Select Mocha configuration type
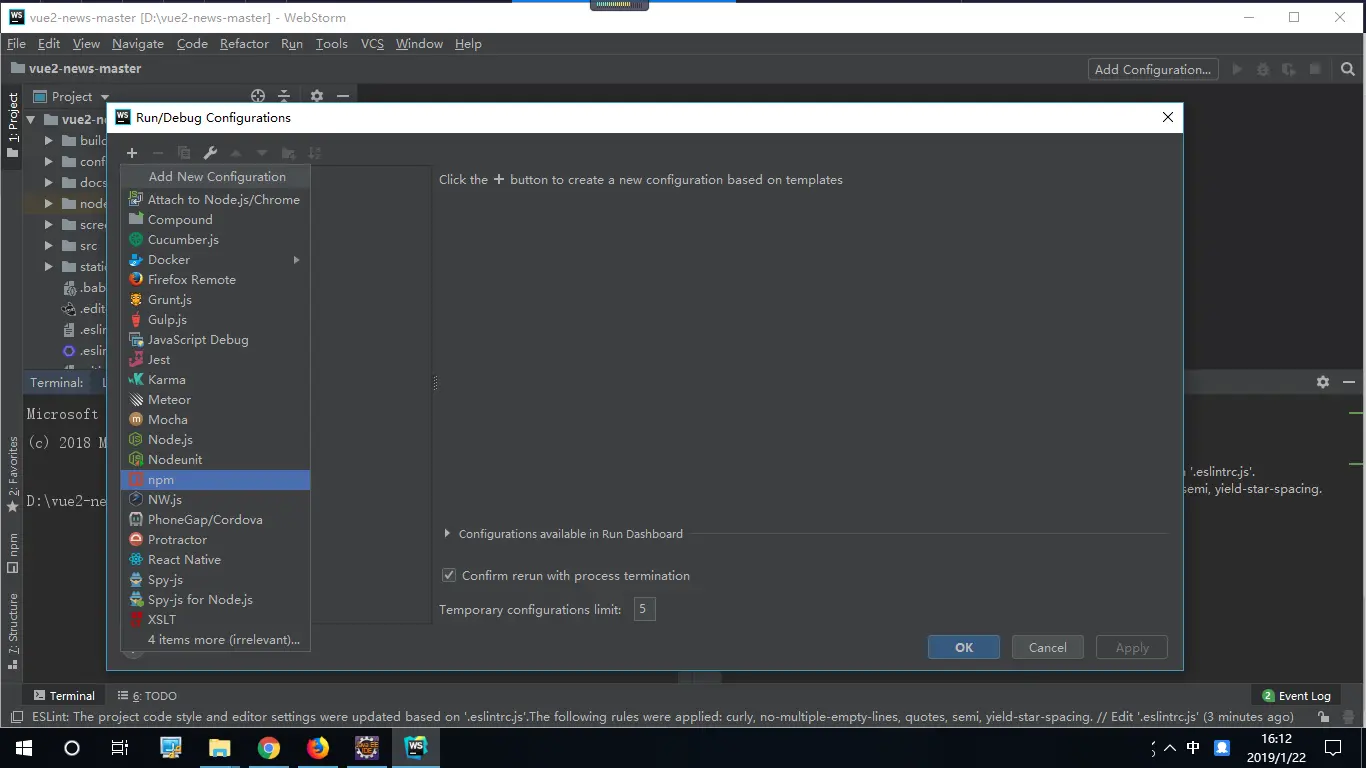This screenshot has height=768, width=1366. point(215,419)
